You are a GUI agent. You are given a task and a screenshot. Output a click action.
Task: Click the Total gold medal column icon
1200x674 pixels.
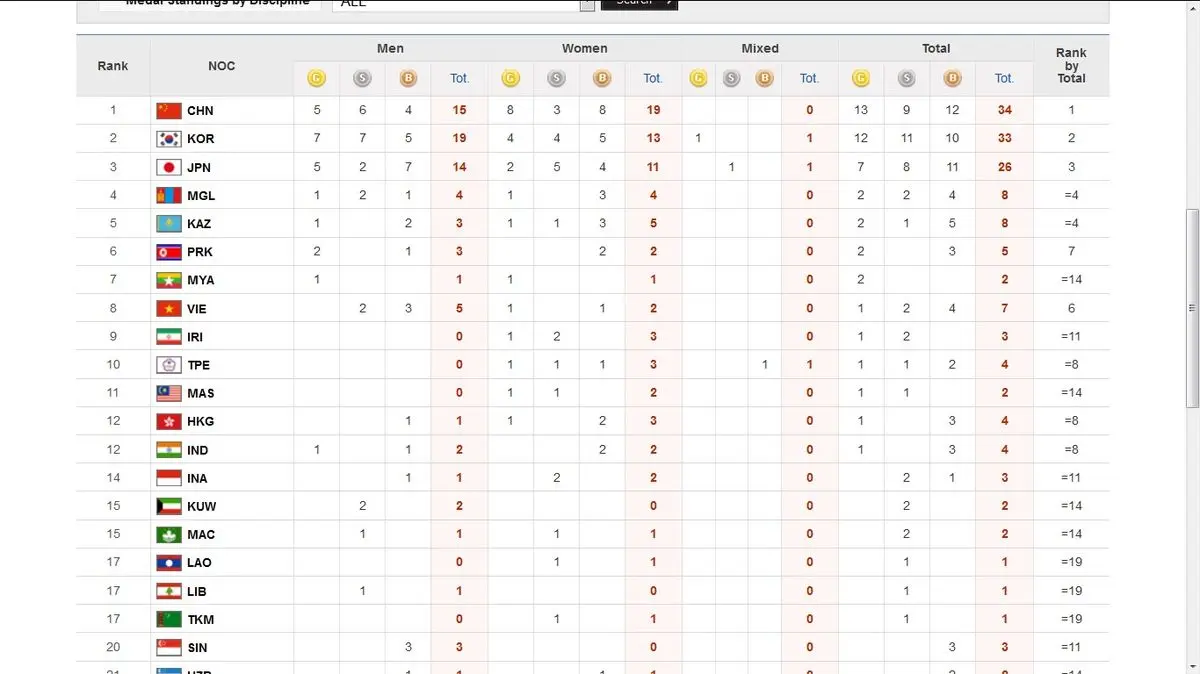[x=861, y=78]
